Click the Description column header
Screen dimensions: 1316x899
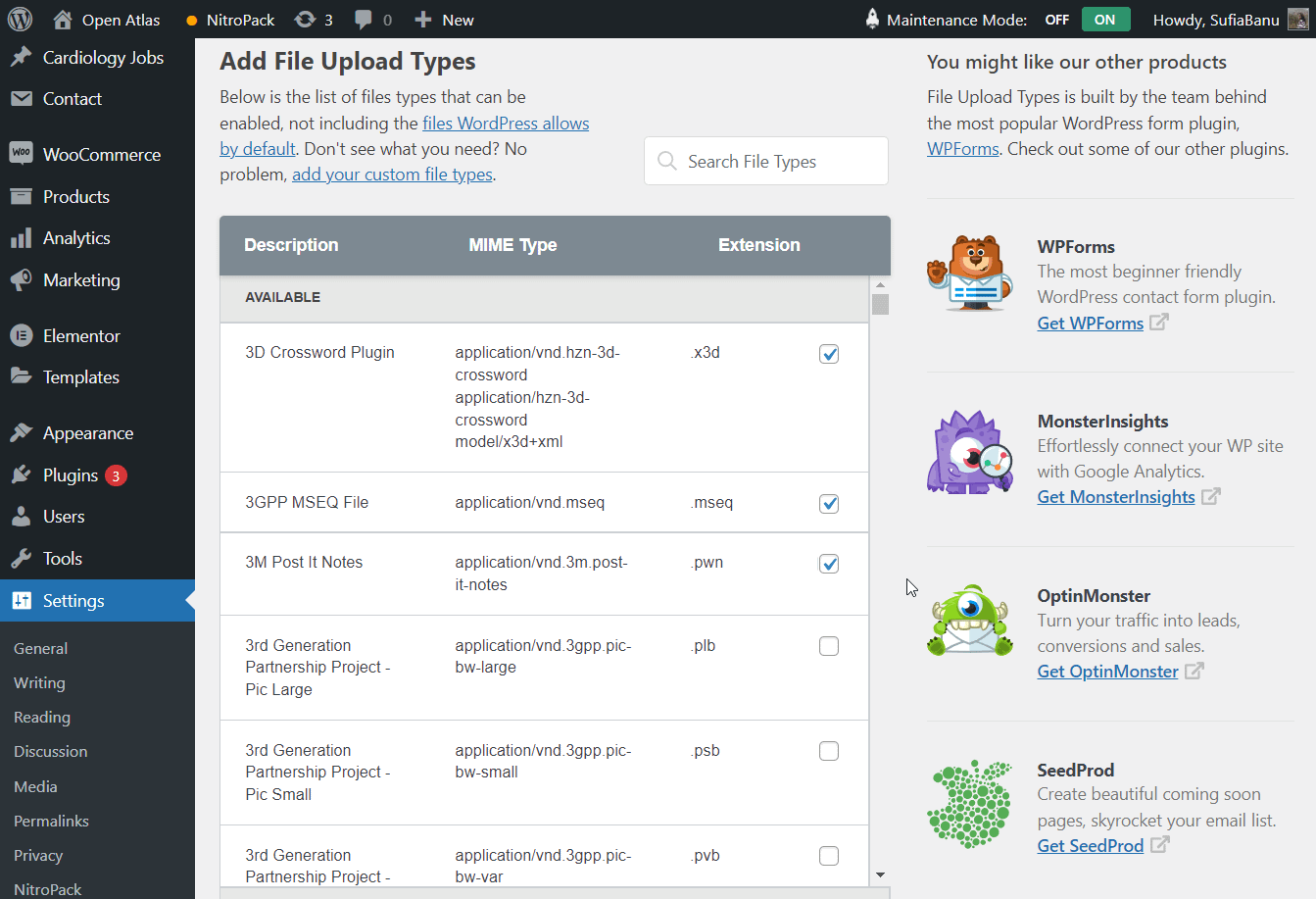pos(291,245)
